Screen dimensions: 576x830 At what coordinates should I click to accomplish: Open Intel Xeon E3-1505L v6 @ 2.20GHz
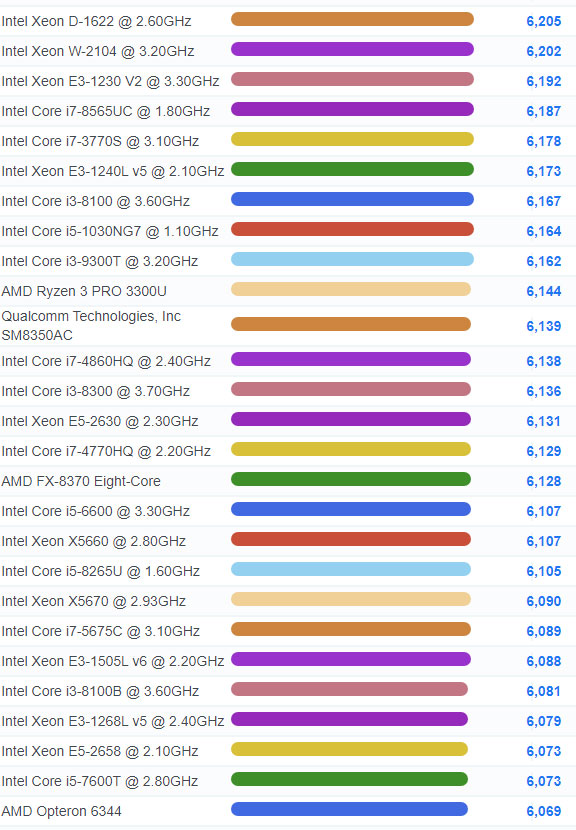point(113,661)
